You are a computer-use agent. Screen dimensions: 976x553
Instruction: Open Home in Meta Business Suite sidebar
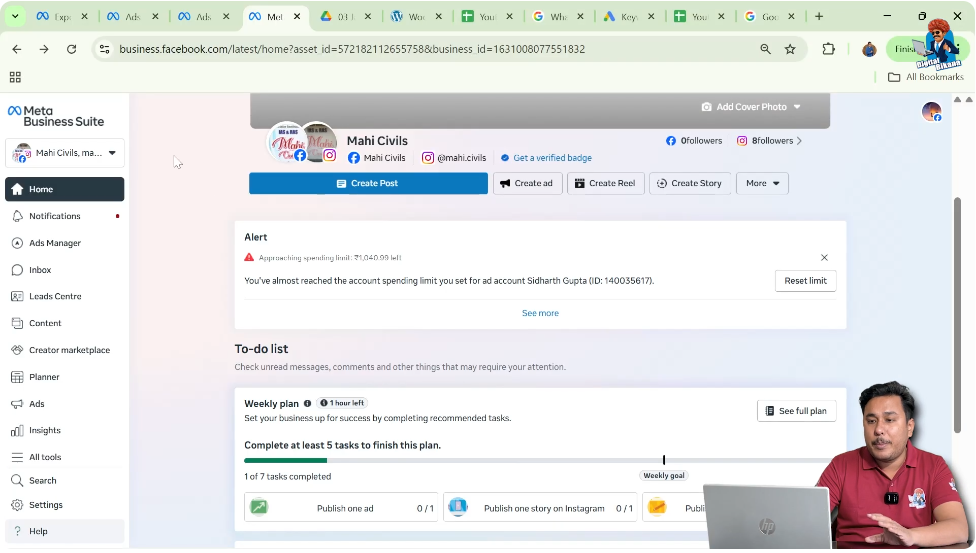[x=65, y=189]
